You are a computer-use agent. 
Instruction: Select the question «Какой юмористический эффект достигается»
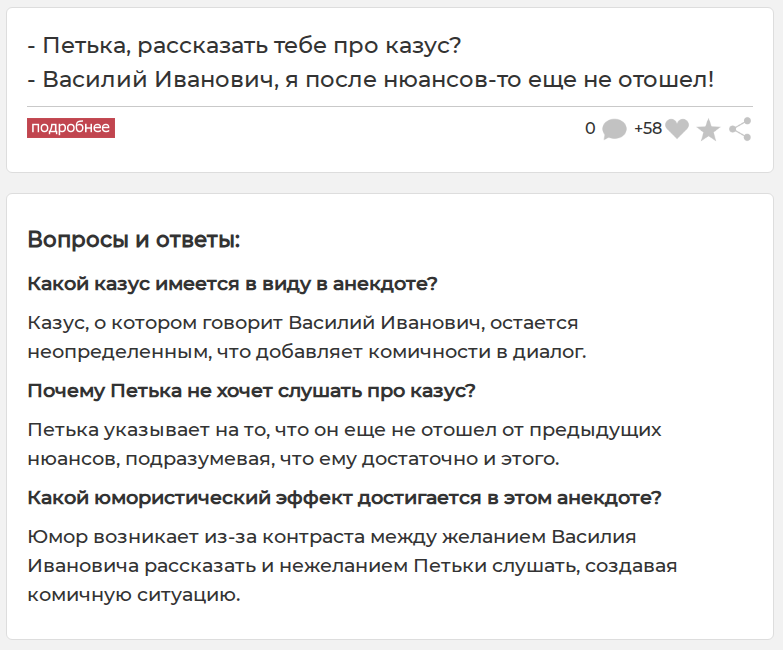coord(344,498)
